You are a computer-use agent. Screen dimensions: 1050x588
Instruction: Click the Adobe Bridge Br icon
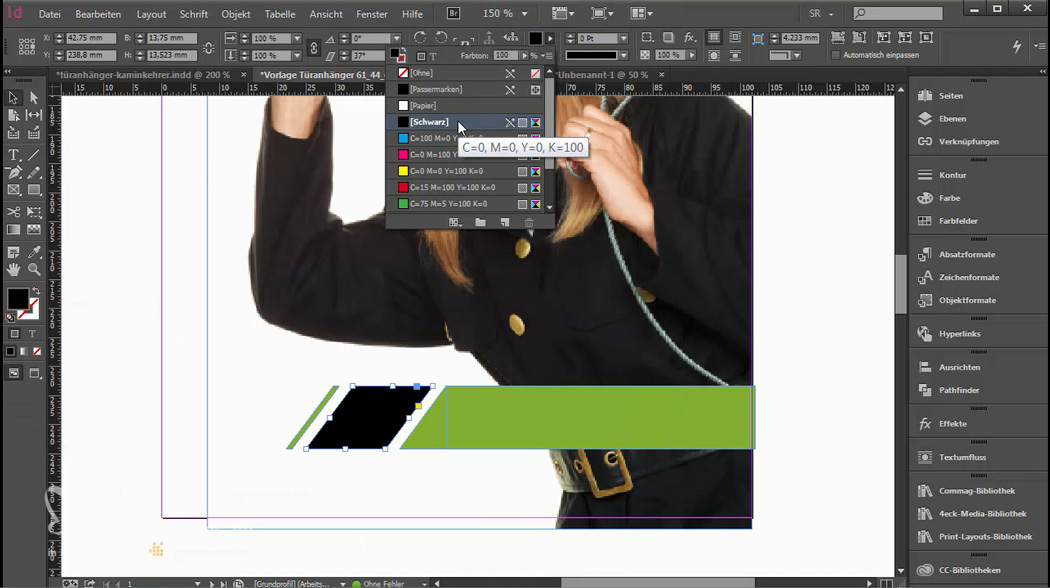(453, 13)
